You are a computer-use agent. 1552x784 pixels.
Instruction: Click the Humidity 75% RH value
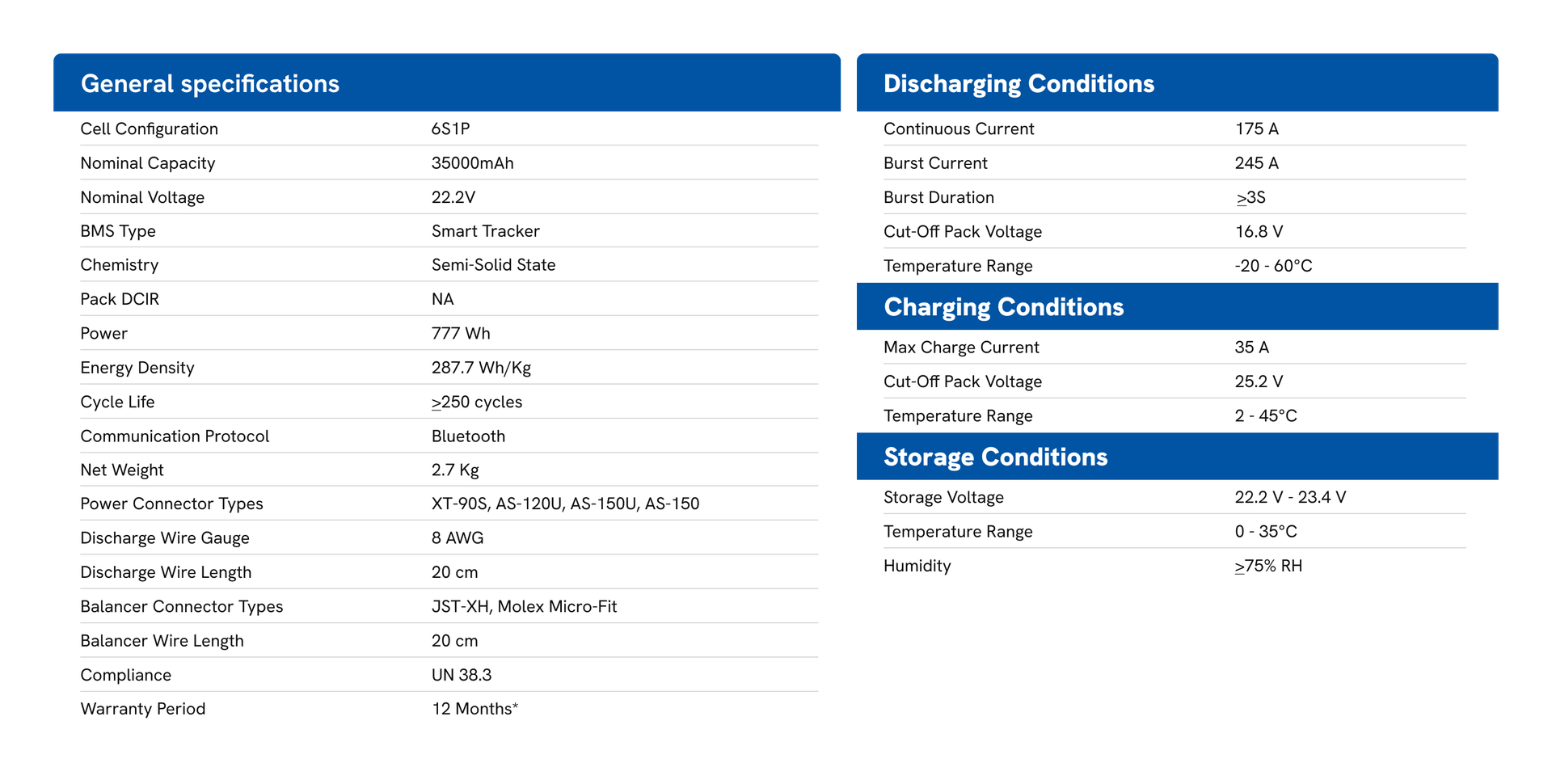click(x=1268, y=566)
